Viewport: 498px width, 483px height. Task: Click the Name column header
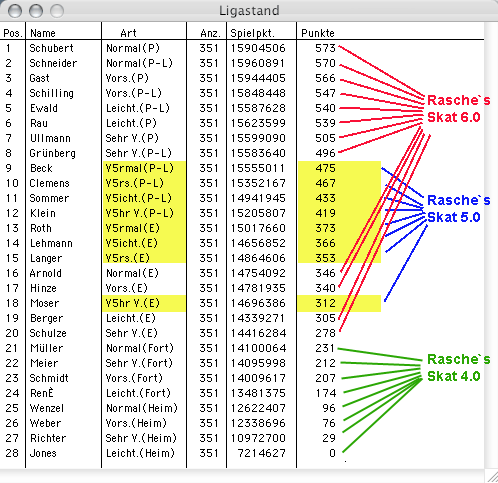tap(43, 33)
